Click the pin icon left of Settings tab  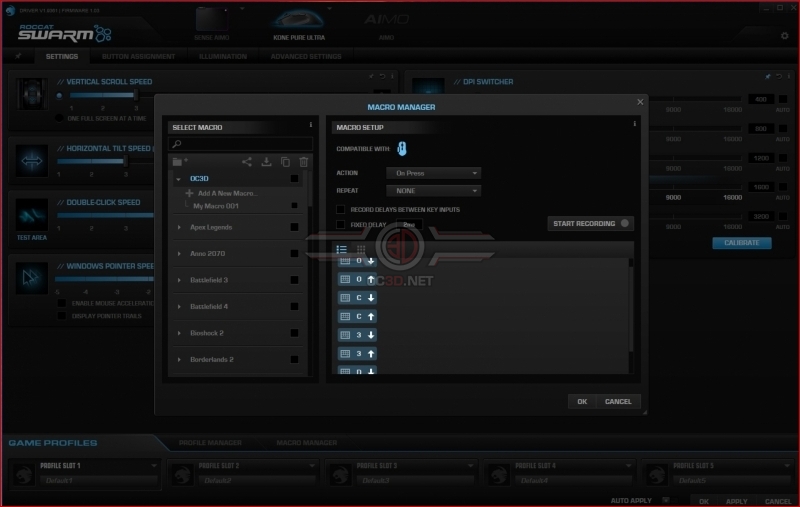tap(18, 56)
